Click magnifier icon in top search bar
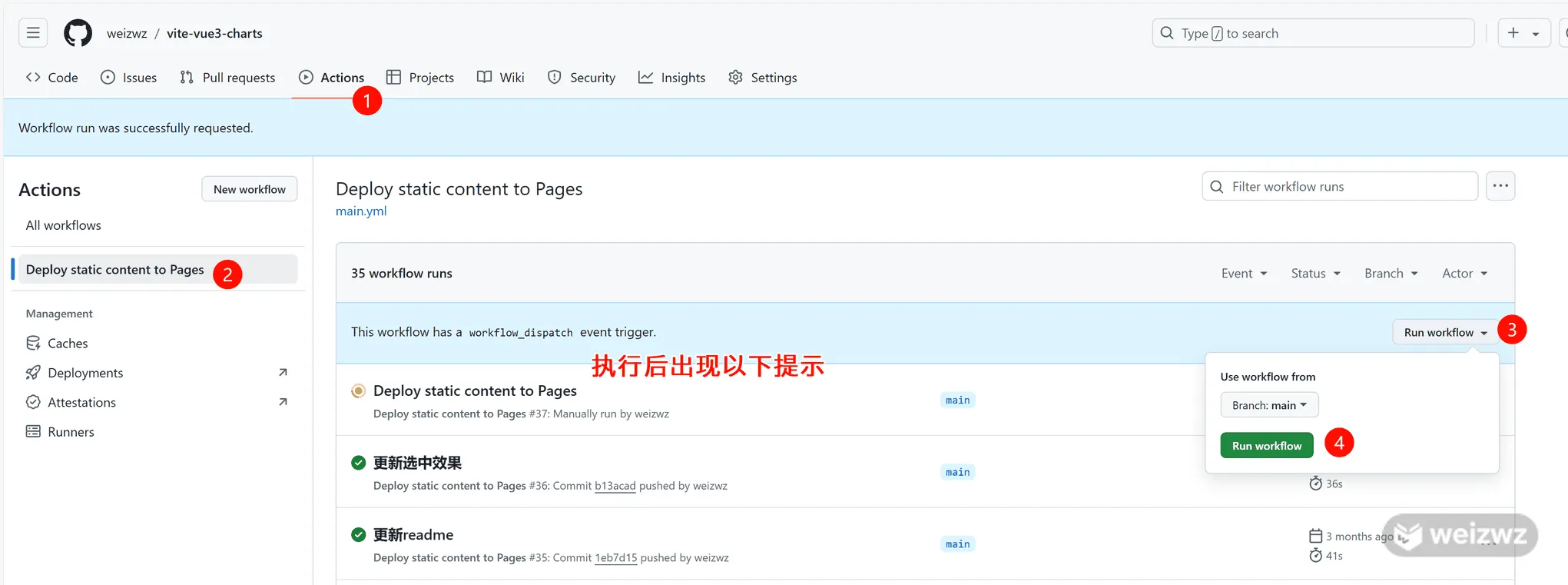The width and height of the screenshot is (1568, 585). click(x=1167, y=33)
